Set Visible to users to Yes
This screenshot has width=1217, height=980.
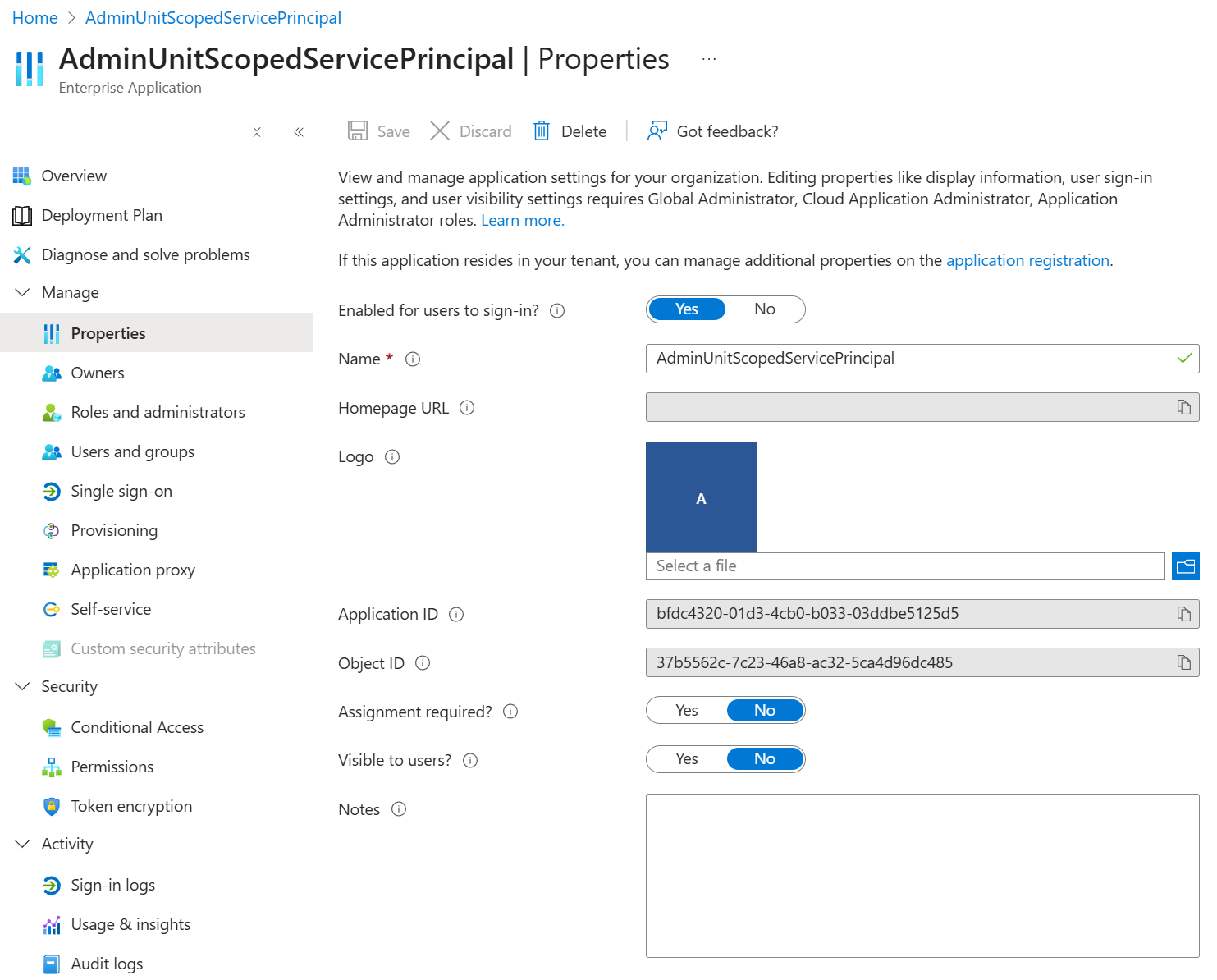(687, 759)
